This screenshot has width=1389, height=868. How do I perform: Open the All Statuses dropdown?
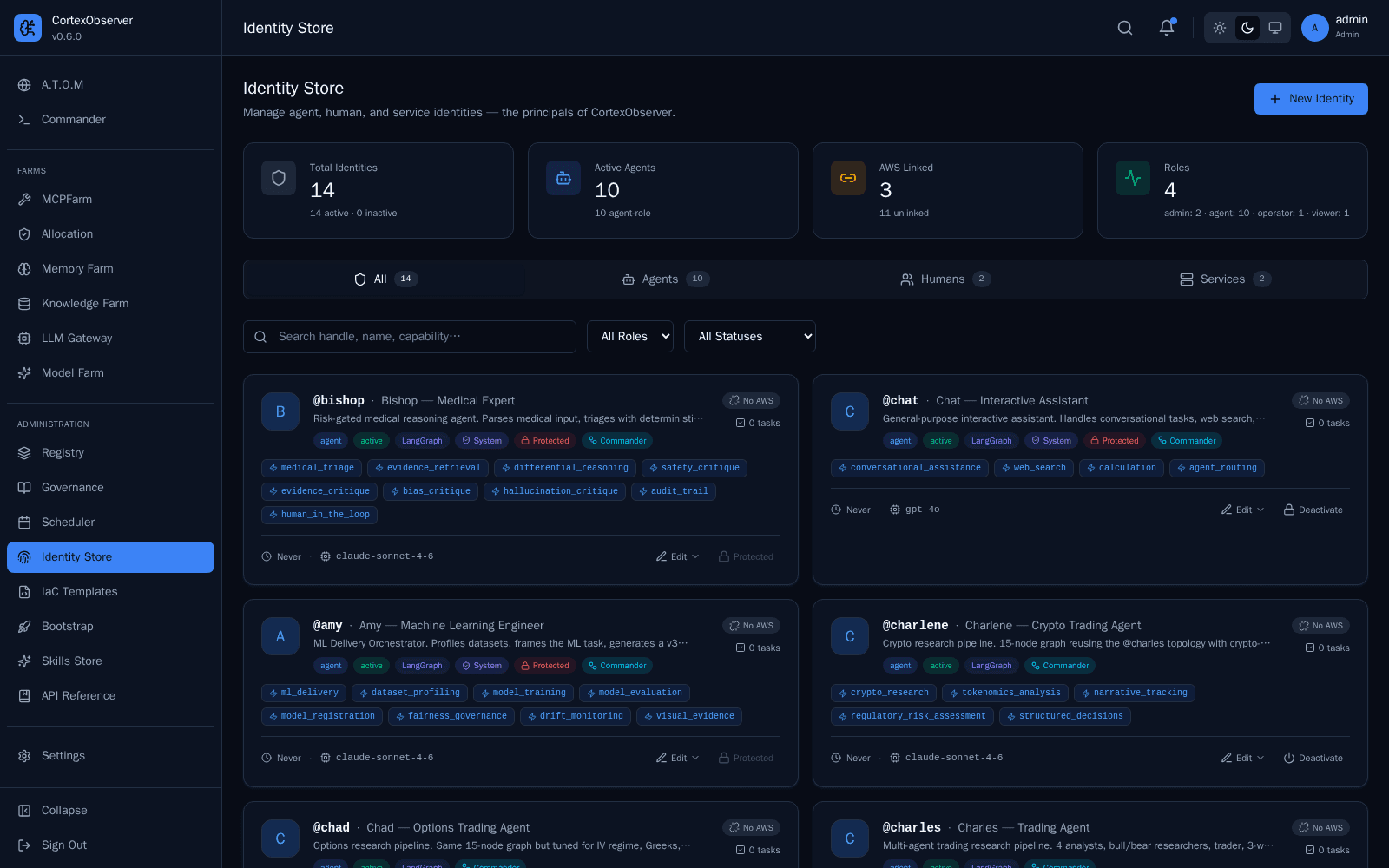(x=750, y=337)
